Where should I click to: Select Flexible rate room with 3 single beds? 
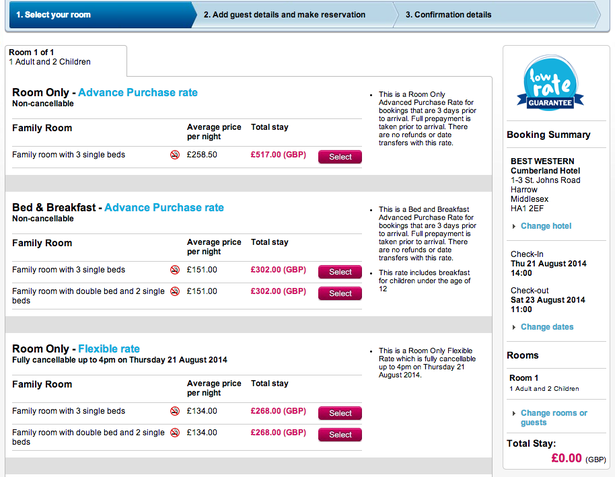tap(340, 413)
